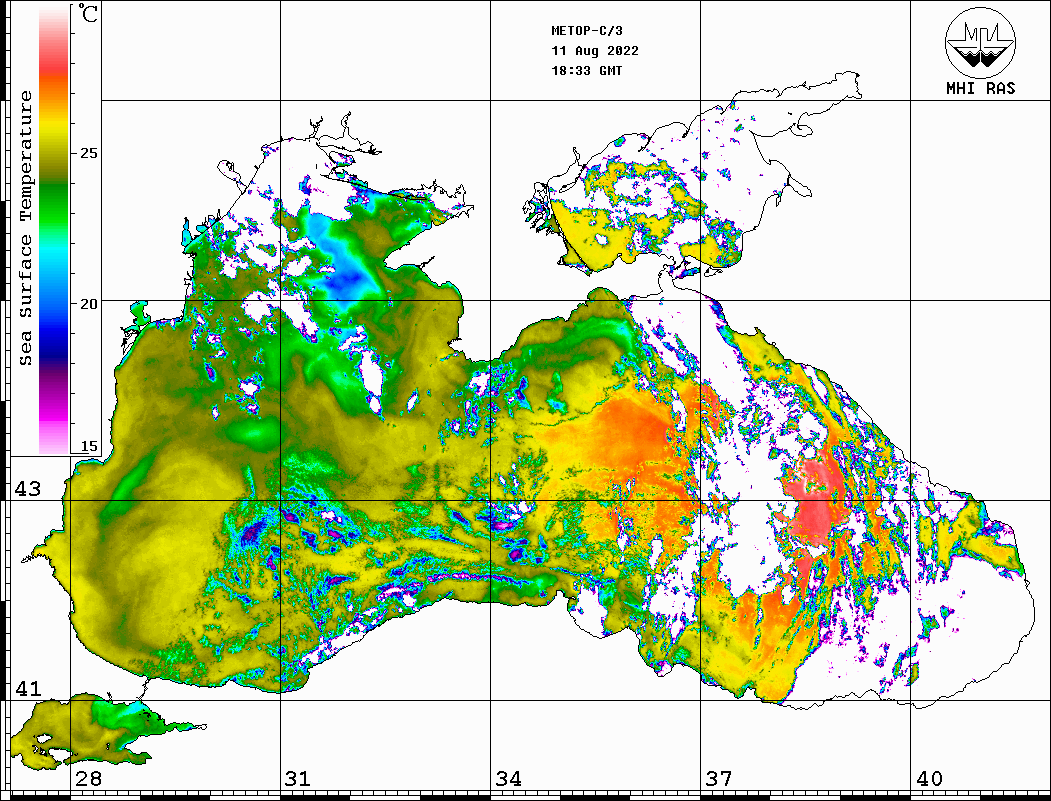This screenshot has width=1051, height=801.
Task: Click the longitude label 40
Action: 929,779
